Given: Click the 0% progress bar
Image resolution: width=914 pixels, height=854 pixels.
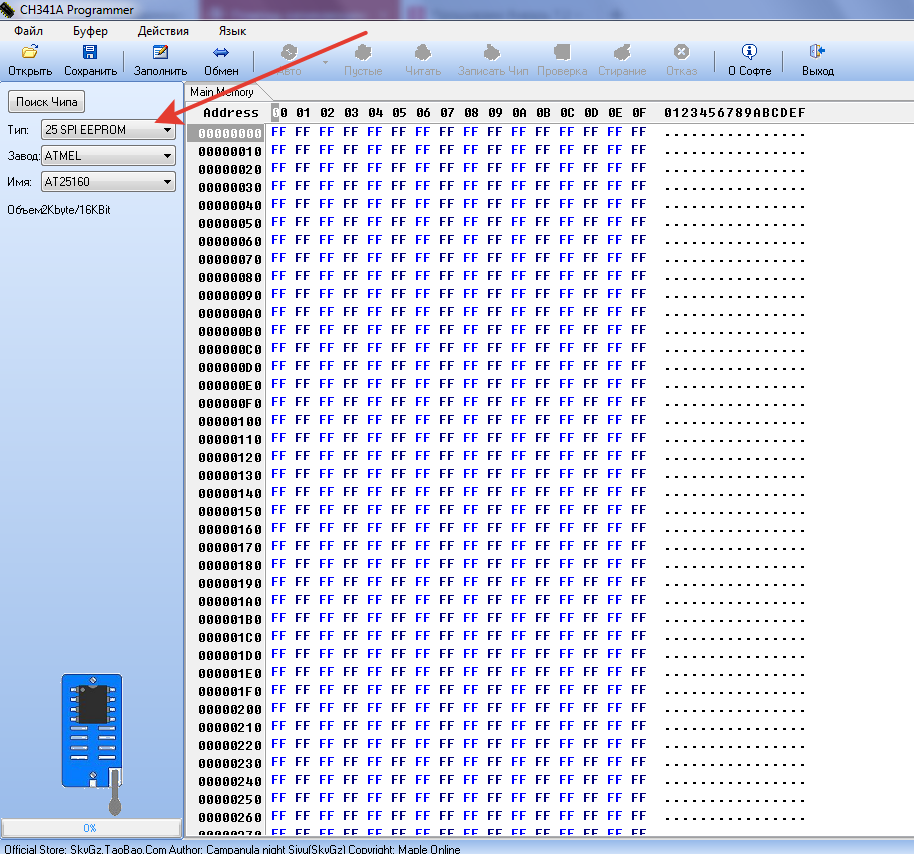Looking at the screenshot, I should coord(91,828).
